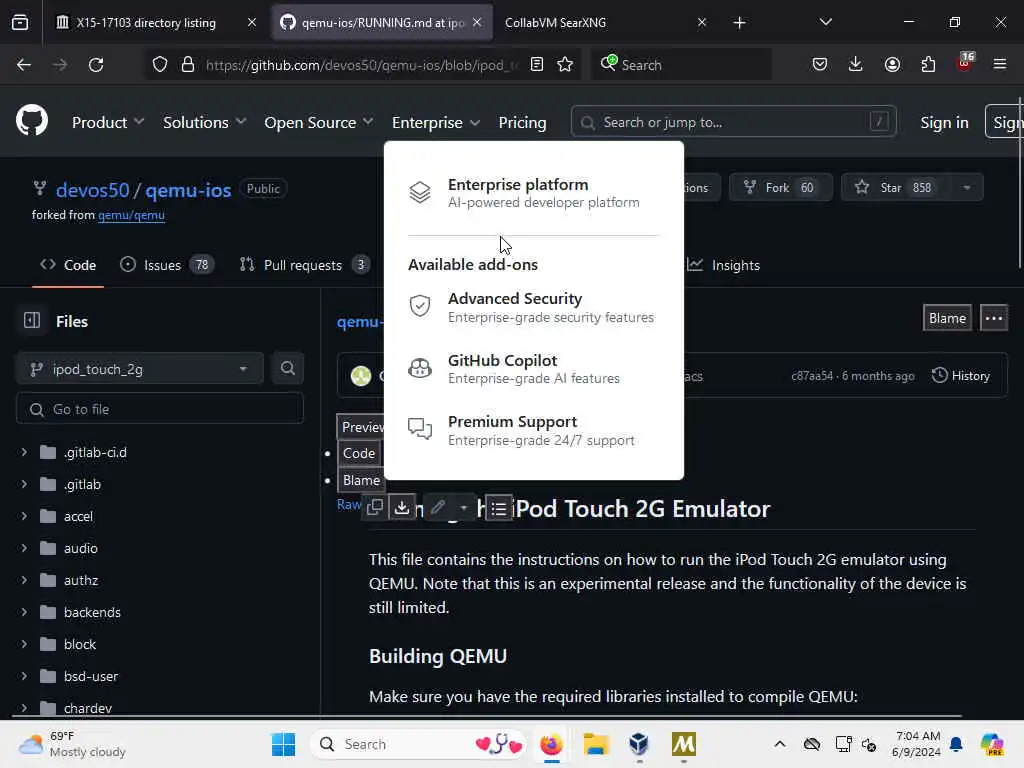The width and height of the screenshot is (1024, 768).
Task: Go back to the previous page
Action: (x=24, y=65)
